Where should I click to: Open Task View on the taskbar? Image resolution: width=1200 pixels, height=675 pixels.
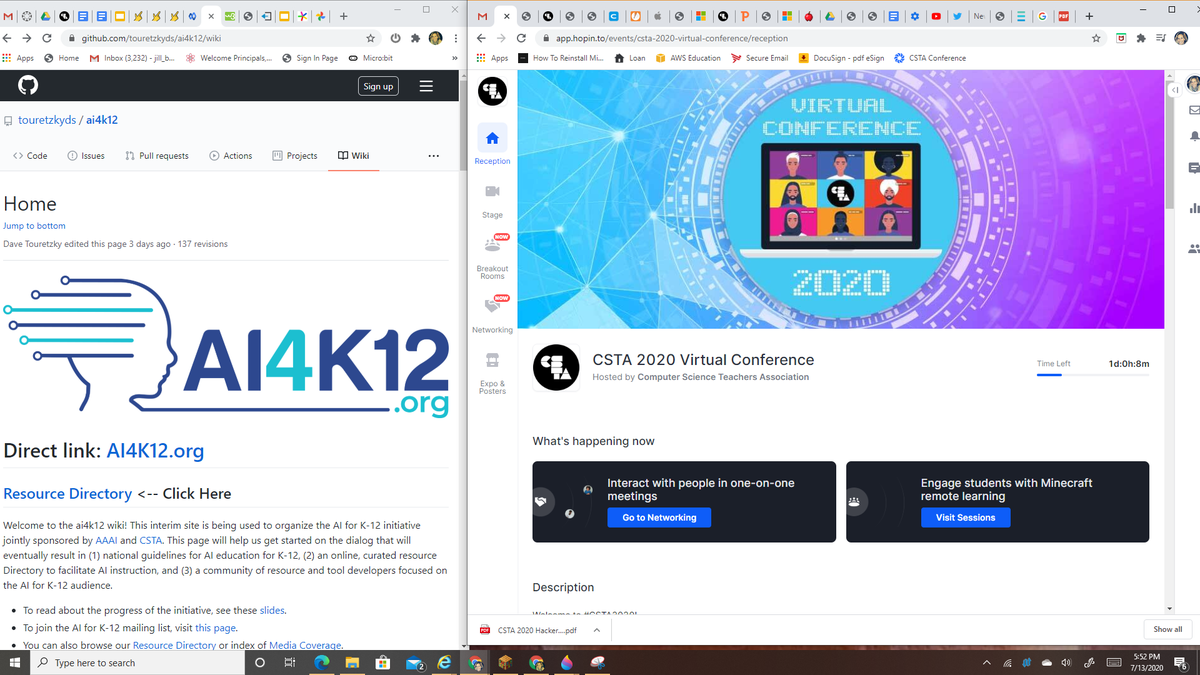pos(290,662)
